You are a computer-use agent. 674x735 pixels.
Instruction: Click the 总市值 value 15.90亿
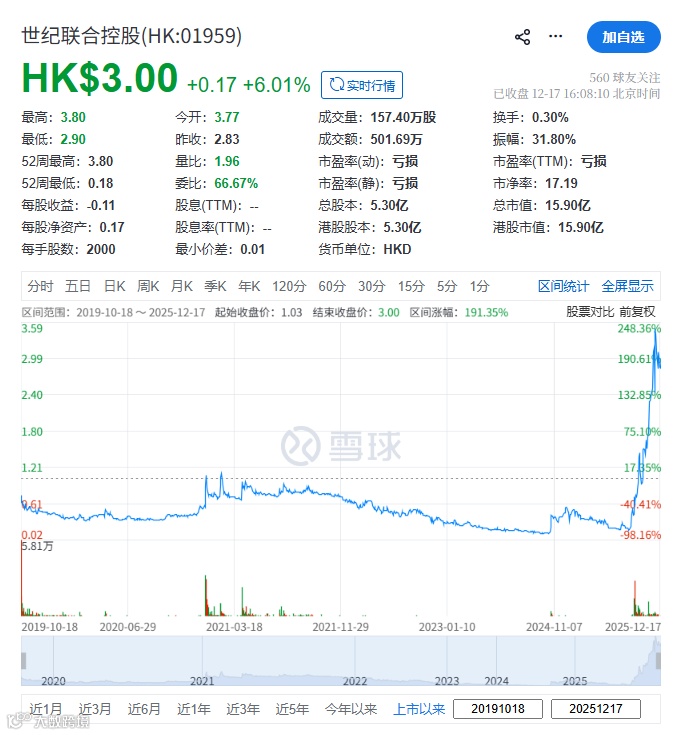[568, 205]
